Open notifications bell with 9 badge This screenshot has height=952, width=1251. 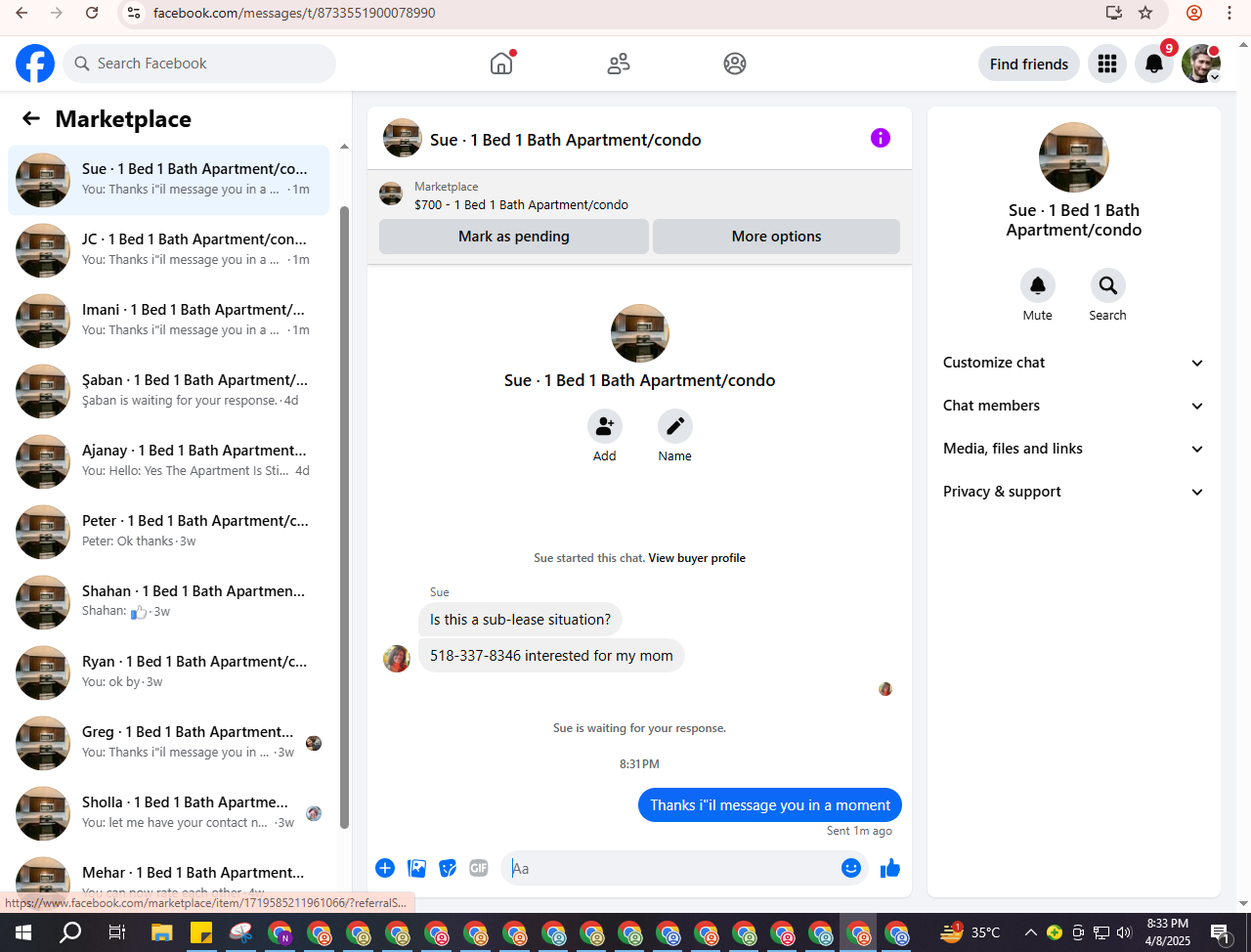(1154, 64)
